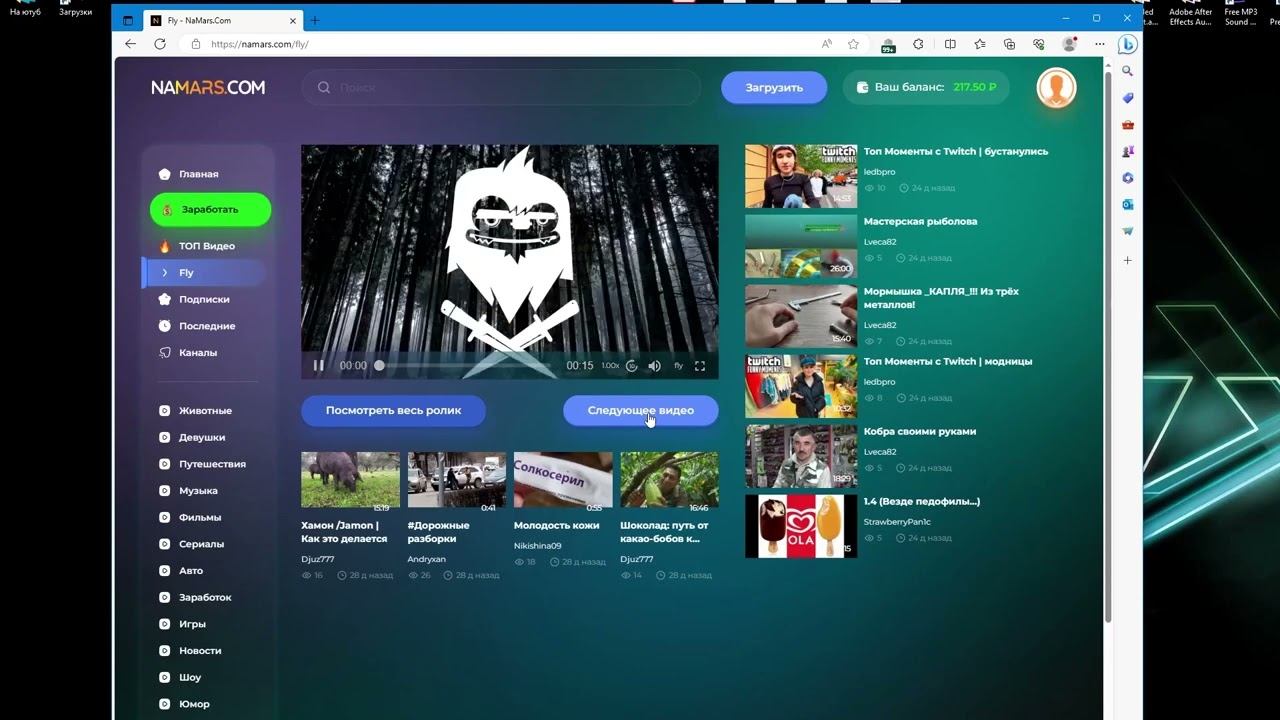Open the ТОП Видео menu item
This screenshot has width=1280, height=720.
(206, 246)
